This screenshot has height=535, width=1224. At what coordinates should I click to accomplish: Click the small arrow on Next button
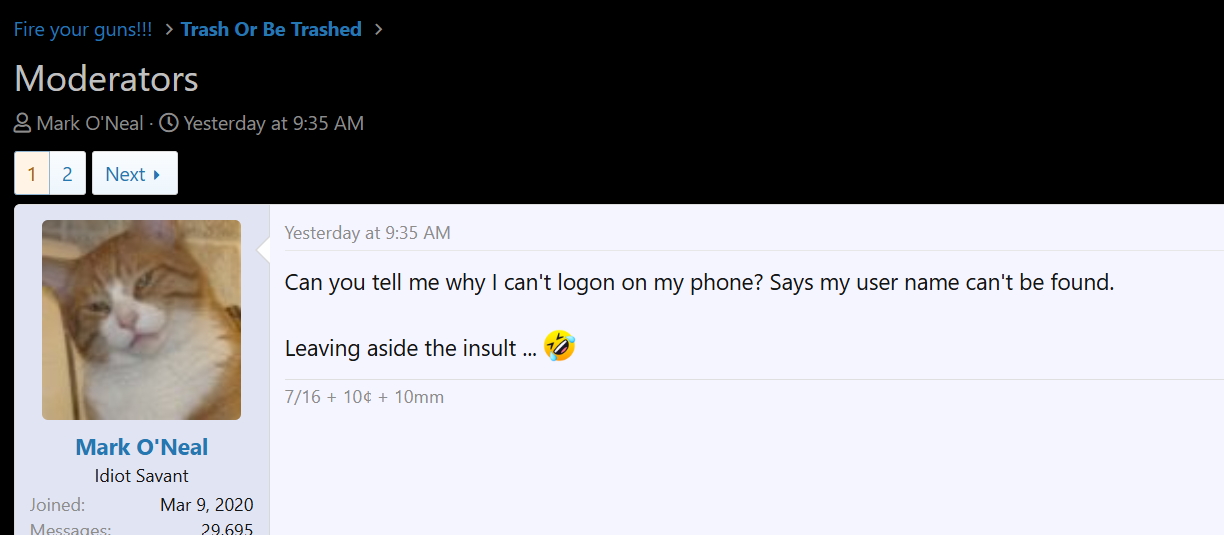tap(157, 175)
